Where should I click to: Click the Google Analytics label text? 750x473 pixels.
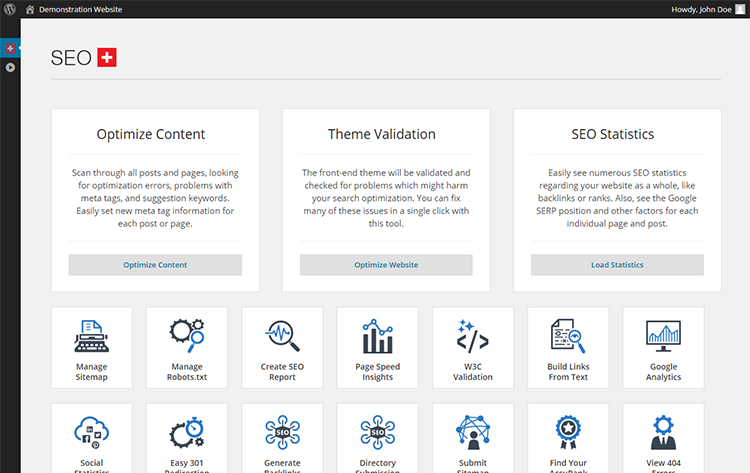(x=663, y=372)
